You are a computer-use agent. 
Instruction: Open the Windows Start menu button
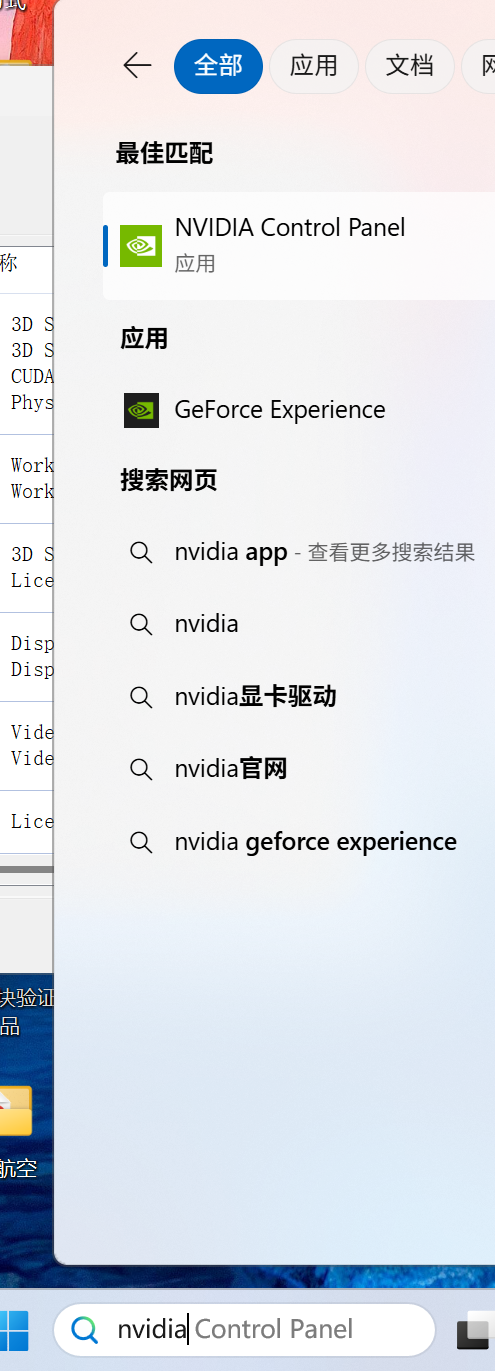14,1330
